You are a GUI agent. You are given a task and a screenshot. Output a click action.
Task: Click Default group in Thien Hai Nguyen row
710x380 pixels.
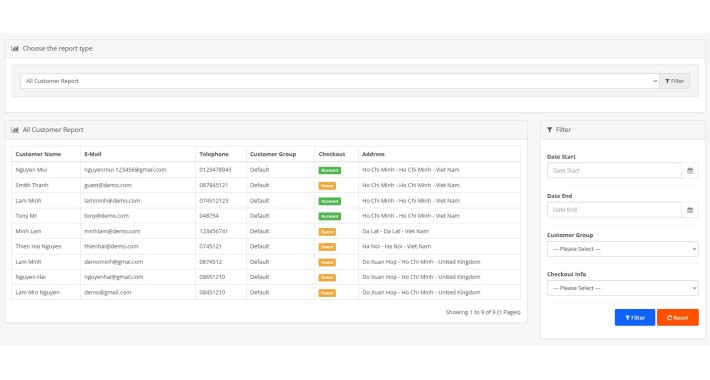pos(259,246)
